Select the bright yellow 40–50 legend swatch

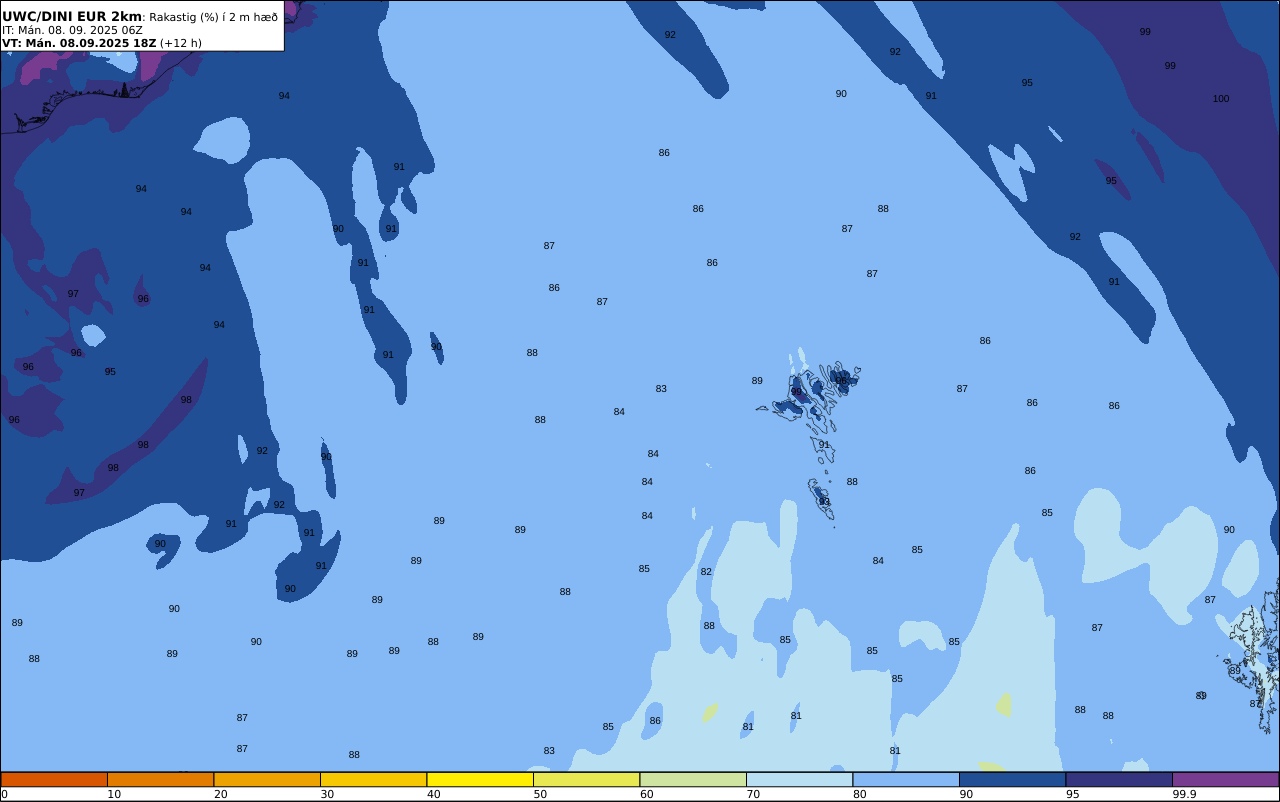tap(480, 779)
